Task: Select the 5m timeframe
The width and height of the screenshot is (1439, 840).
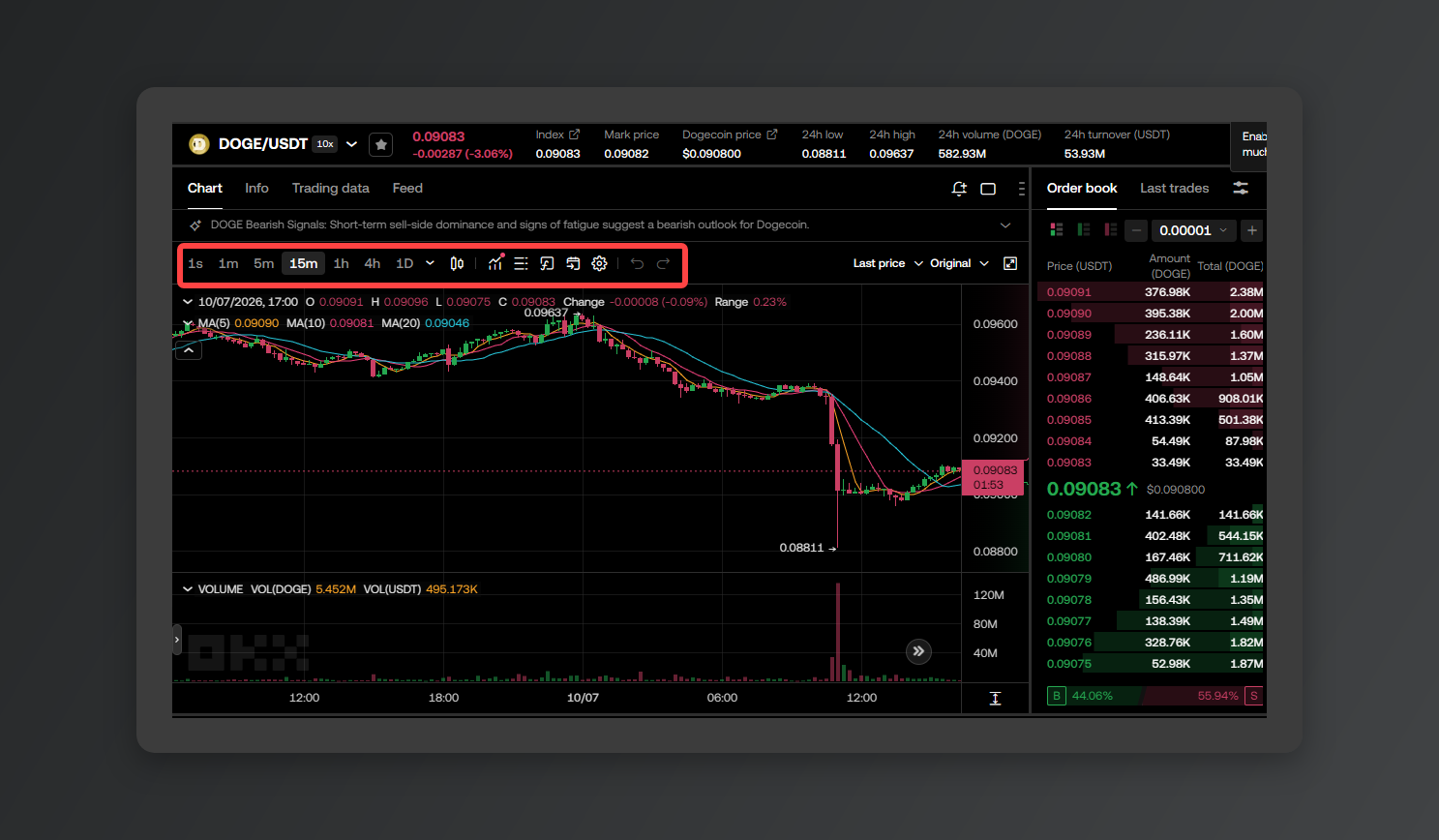Action: (x=263, y=263)
